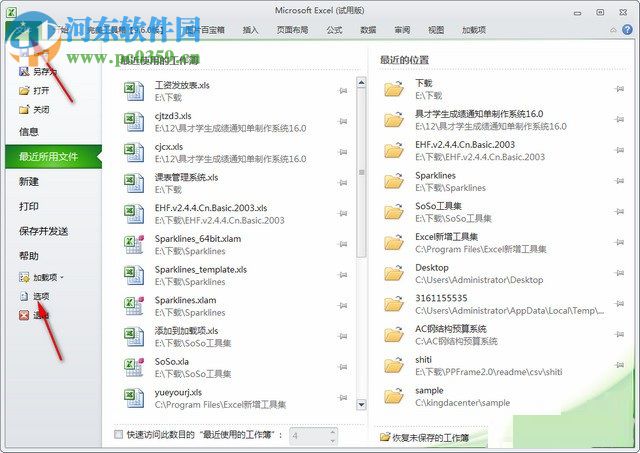Open the 3161155535 temp folder location
This screenshot has width=640, height=453.
[502, 304]
